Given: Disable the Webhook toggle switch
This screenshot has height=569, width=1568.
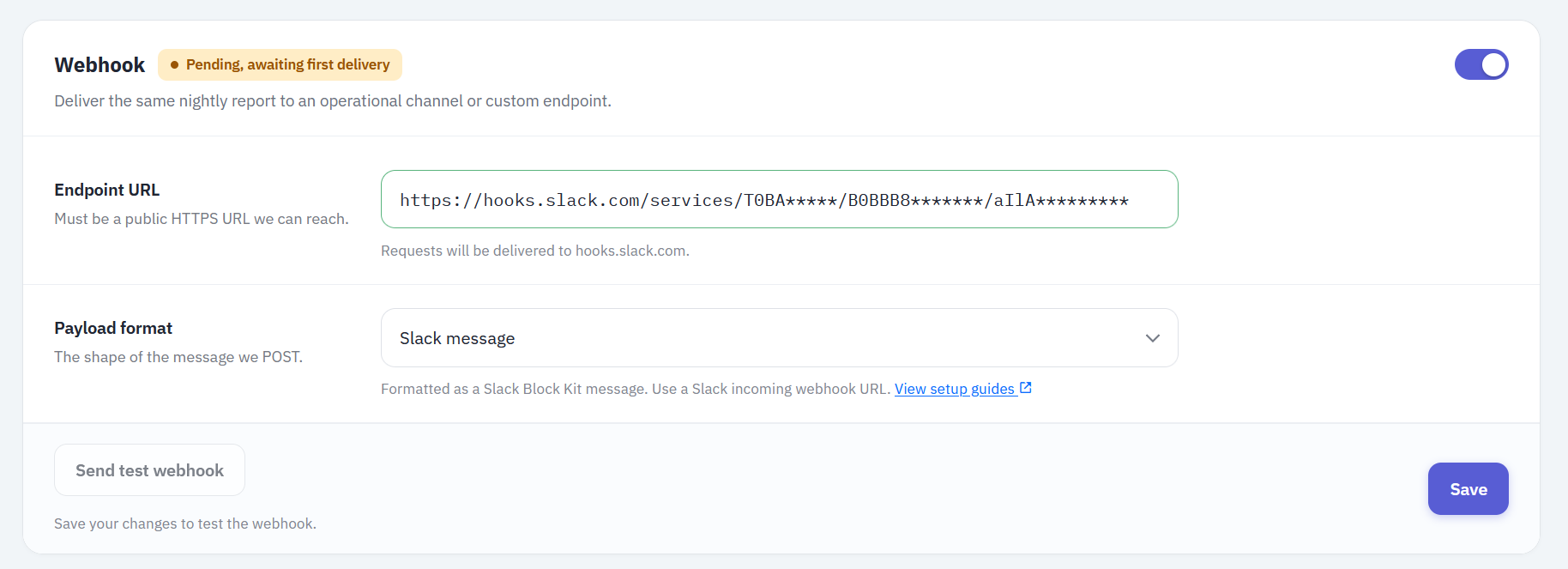Looking at the screenshot, I should 1481,64.
